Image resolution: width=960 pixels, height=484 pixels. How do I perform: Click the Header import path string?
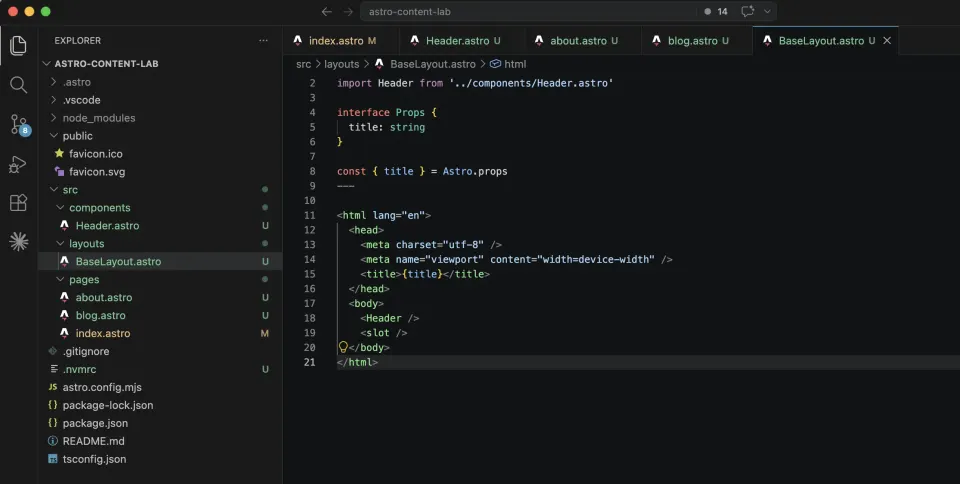531,83
